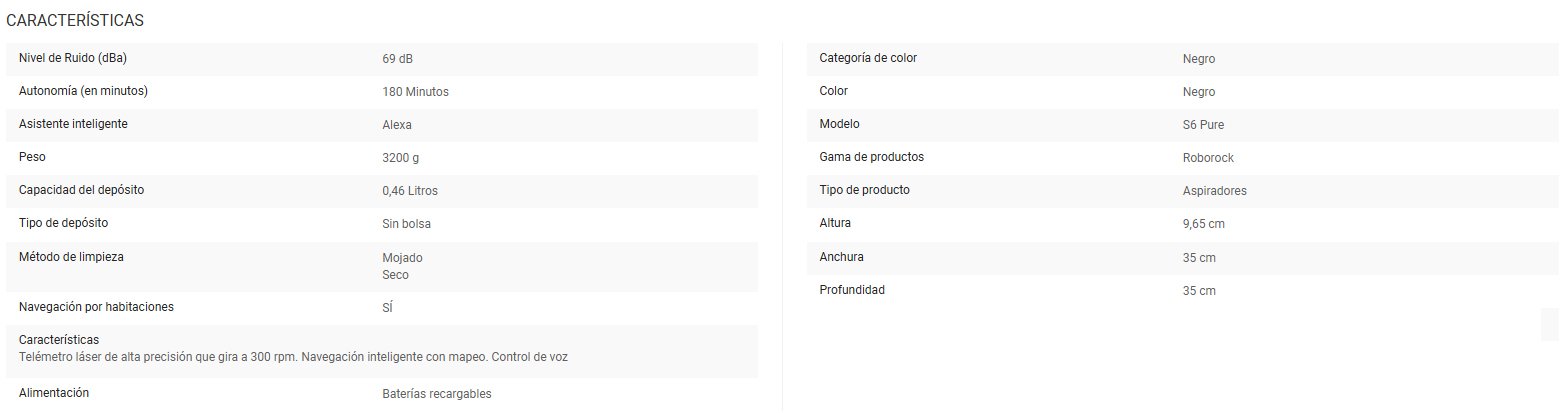Click the Profundidad row label
The height and width of the screenshot is (413, 1563).
point(852,290)
